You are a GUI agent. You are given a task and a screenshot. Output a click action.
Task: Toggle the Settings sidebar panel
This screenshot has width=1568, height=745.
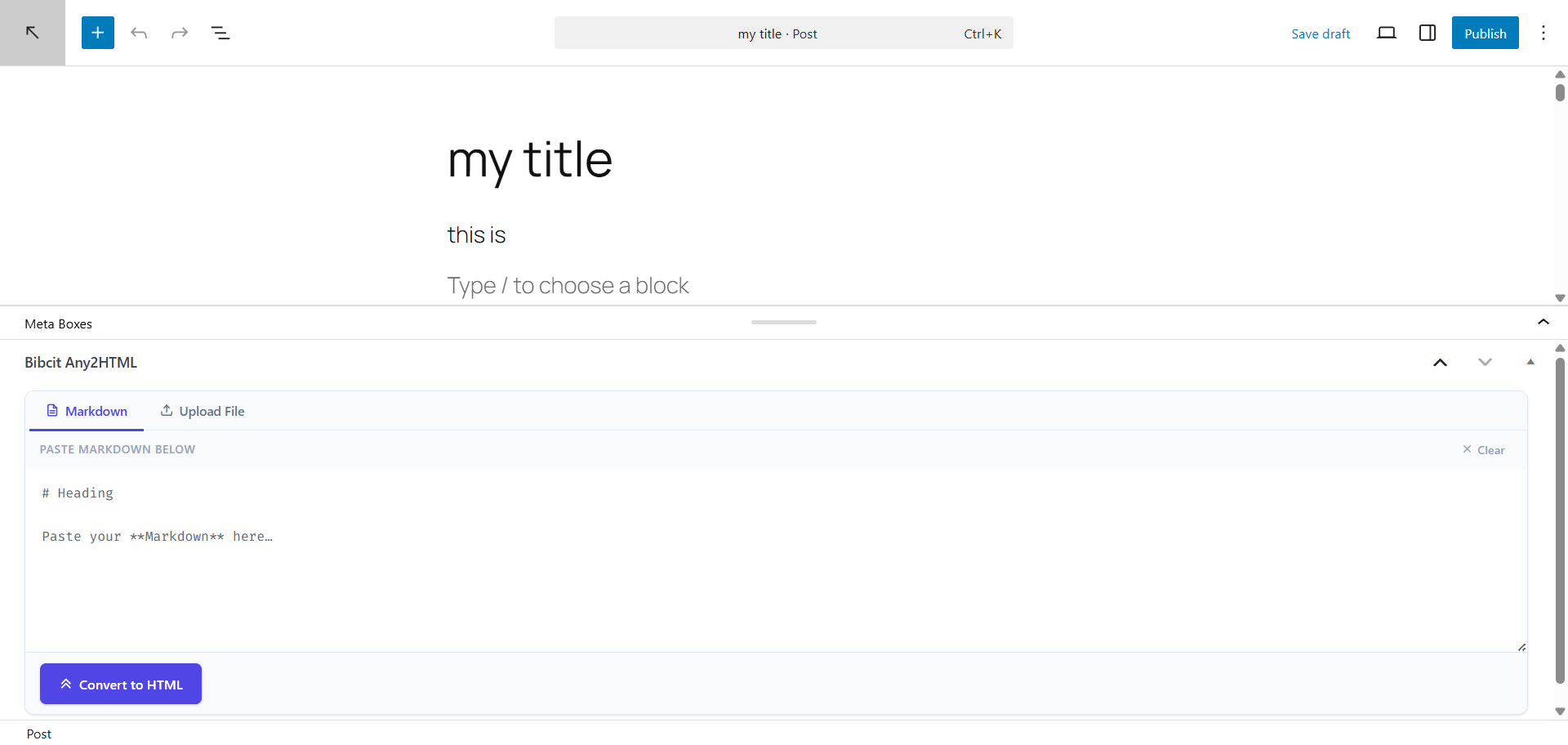click(1428, 33)
